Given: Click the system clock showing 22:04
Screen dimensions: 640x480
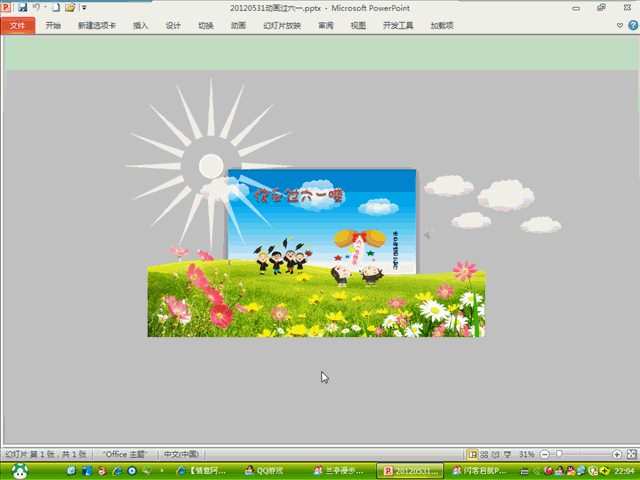Looking at the screenshot, I should (x=624, y=471).
